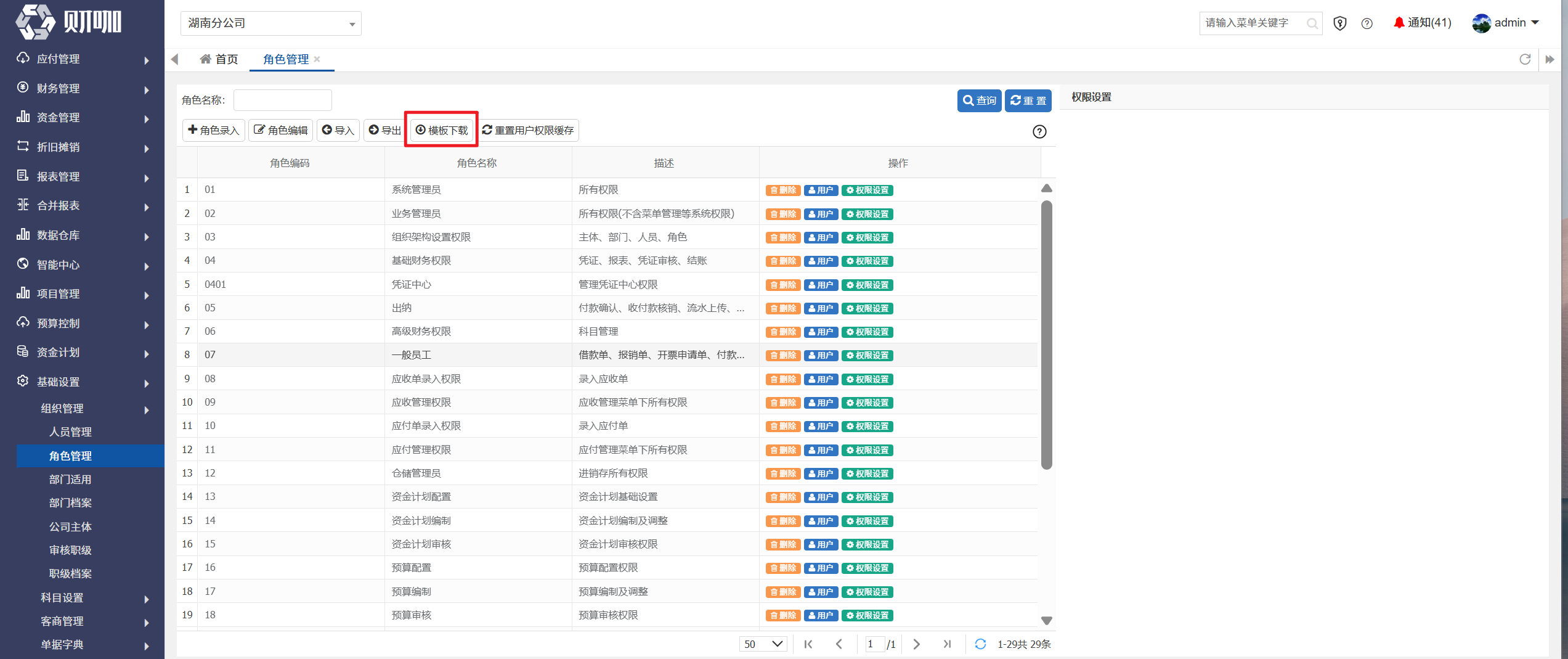Click the table vertical scrollbar thumb
1568x659 pixels.
(x=1046, y=334)
